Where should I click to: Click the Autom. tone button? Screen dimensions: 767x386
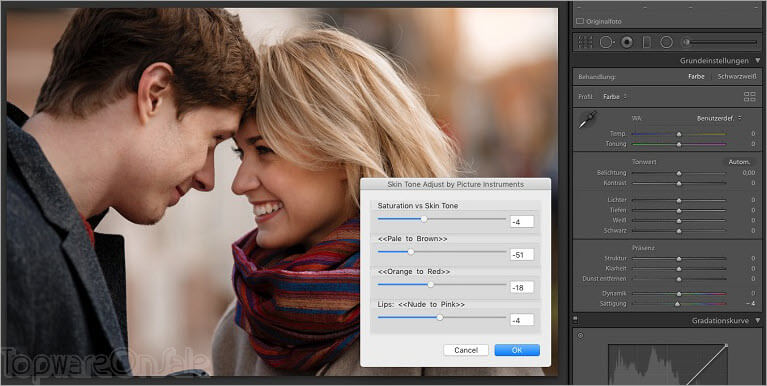click(x=739, y=162)
